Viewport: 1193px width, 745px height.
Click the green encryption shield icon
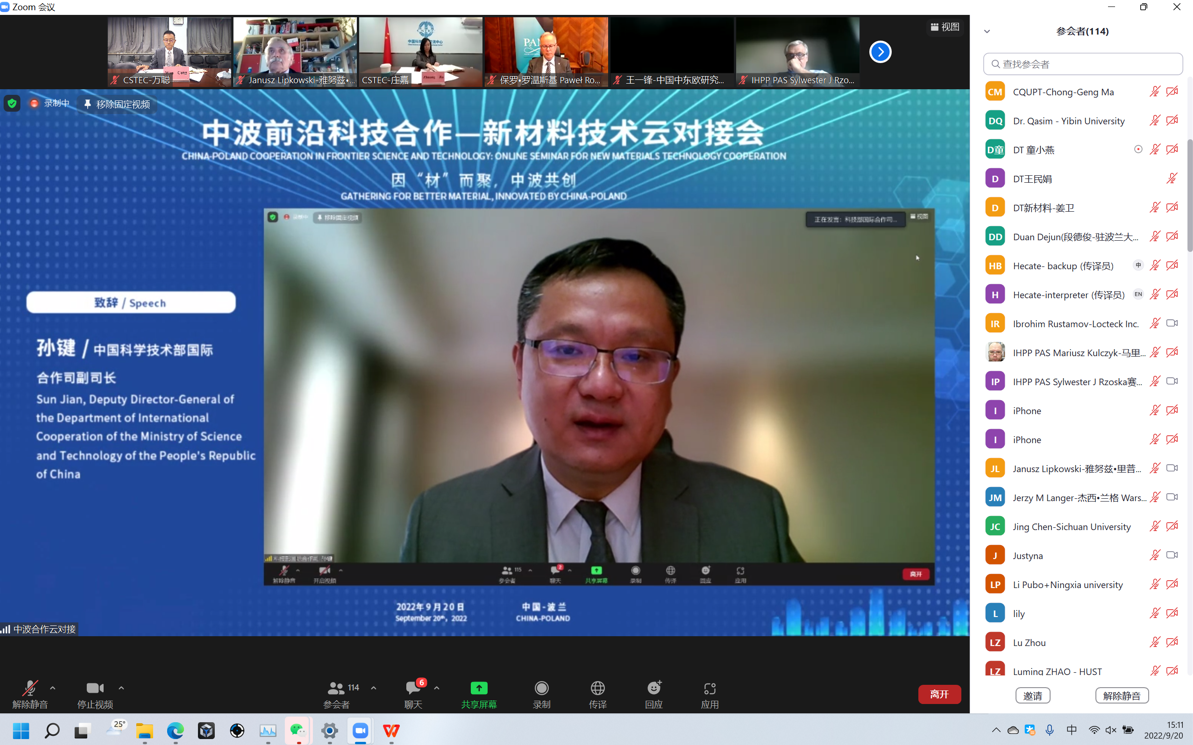11,103
